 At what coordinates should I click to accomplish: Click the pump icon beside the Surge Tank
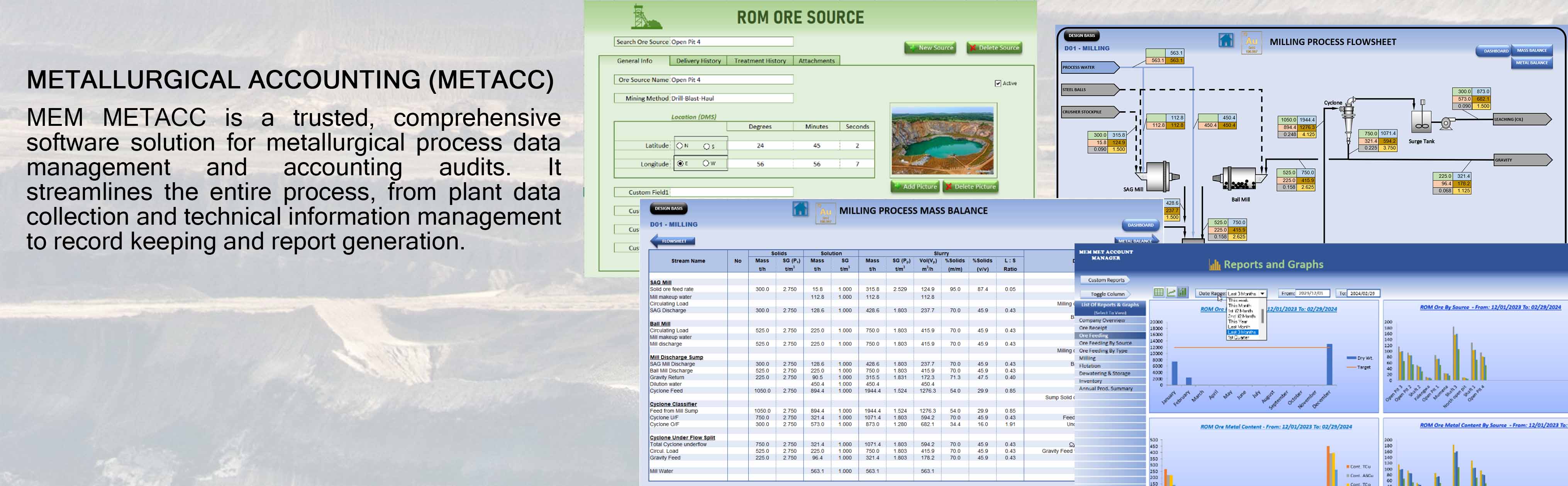pyautogui.click(x=1448, y=124)
